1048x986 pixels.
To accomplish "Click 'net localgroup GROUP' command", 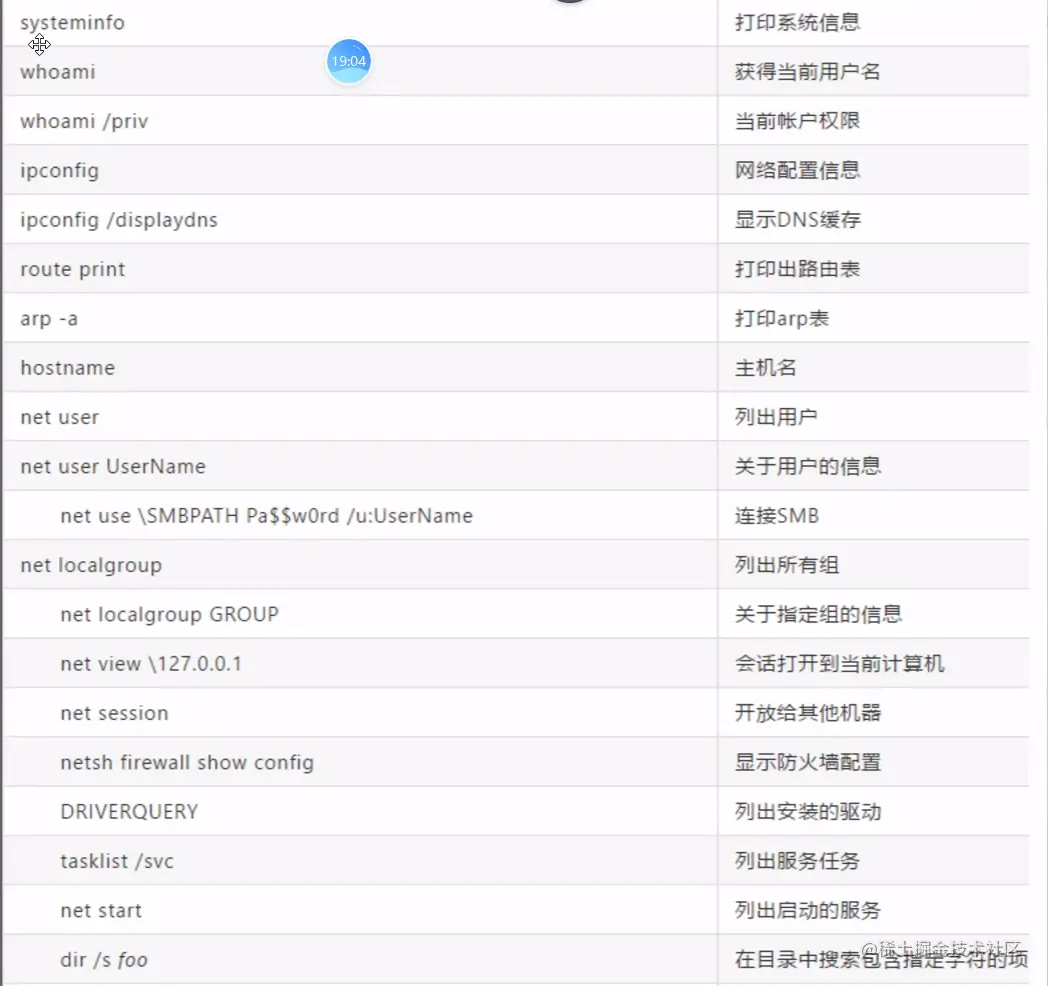I will coord(169,614).
